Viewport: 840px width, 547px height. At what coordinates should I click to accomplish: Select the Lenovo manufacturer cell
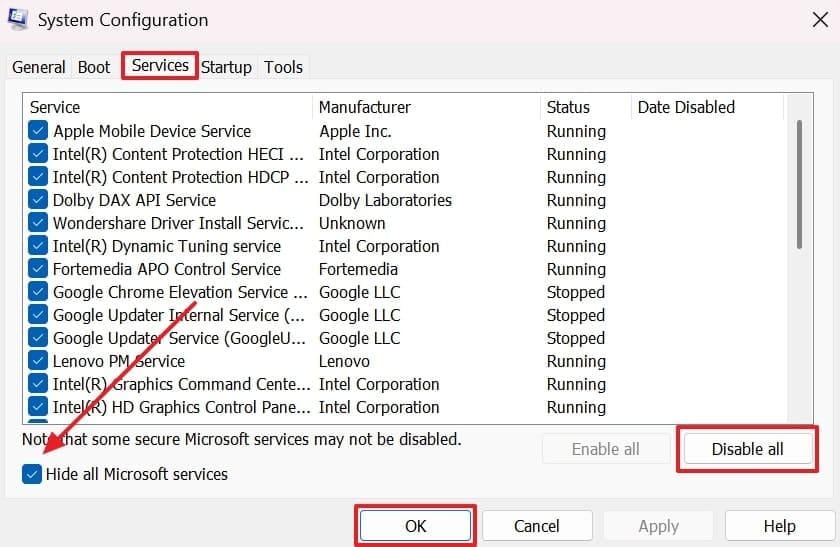[x=344, y=361]
